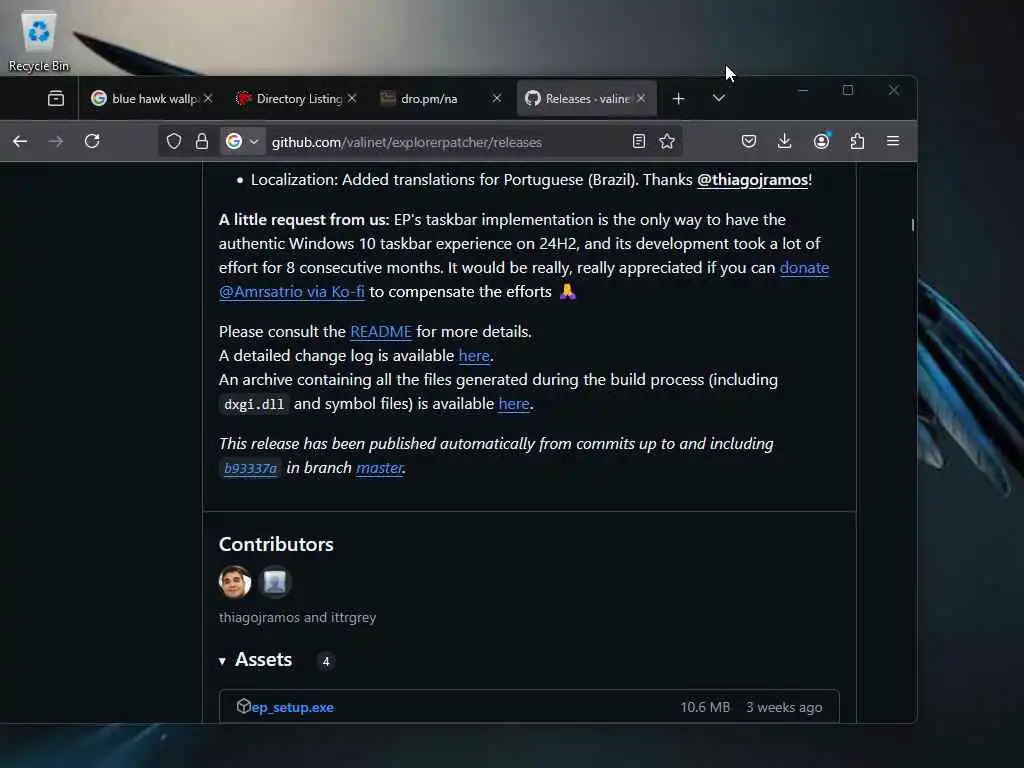Open Firefox View recent browsing icon
Viewport: 1024px width, 768px height.
pyautogui.click(x=56, y=99)
